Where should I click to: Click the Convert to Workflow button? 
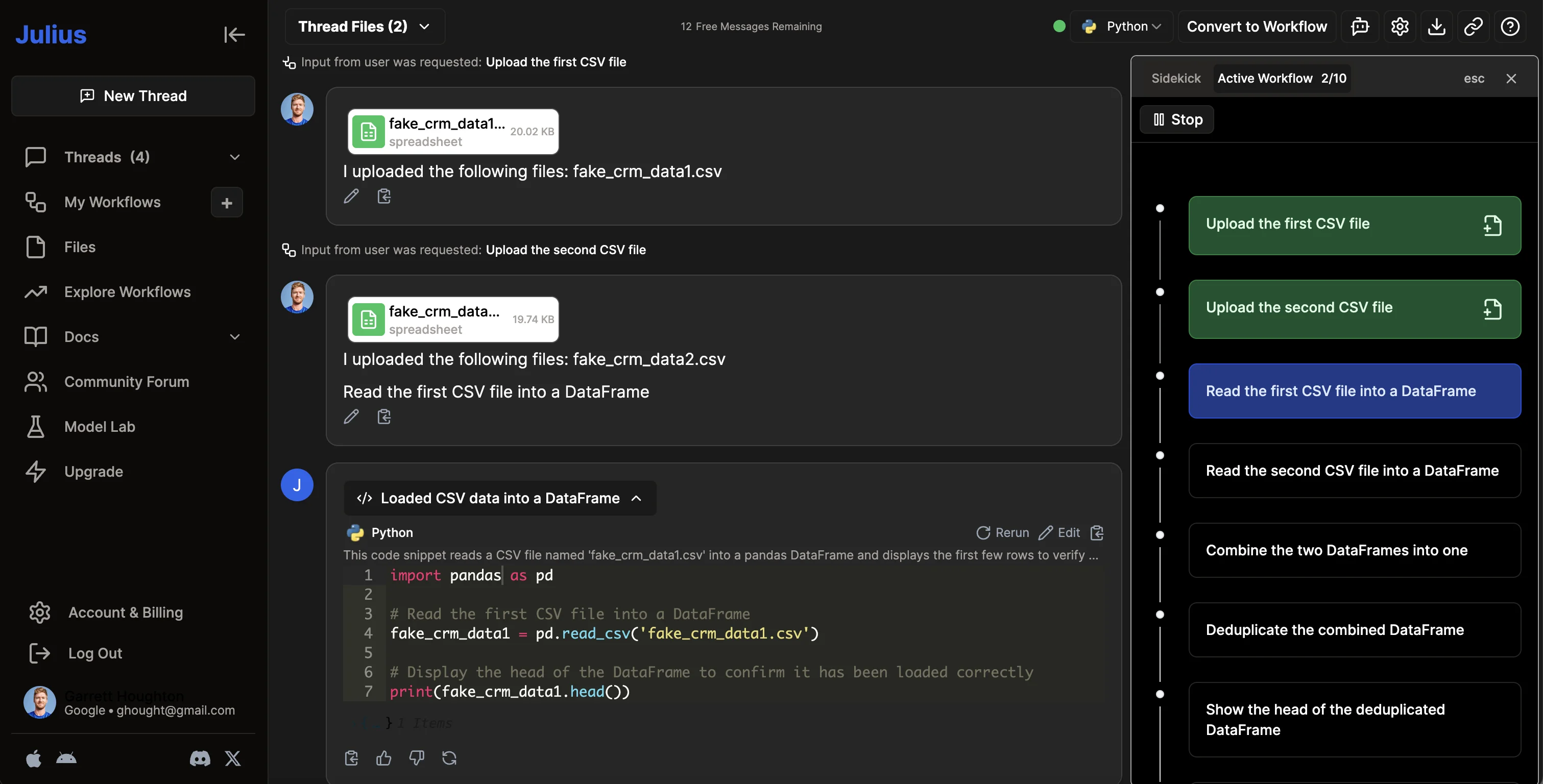click(1256, 27)
